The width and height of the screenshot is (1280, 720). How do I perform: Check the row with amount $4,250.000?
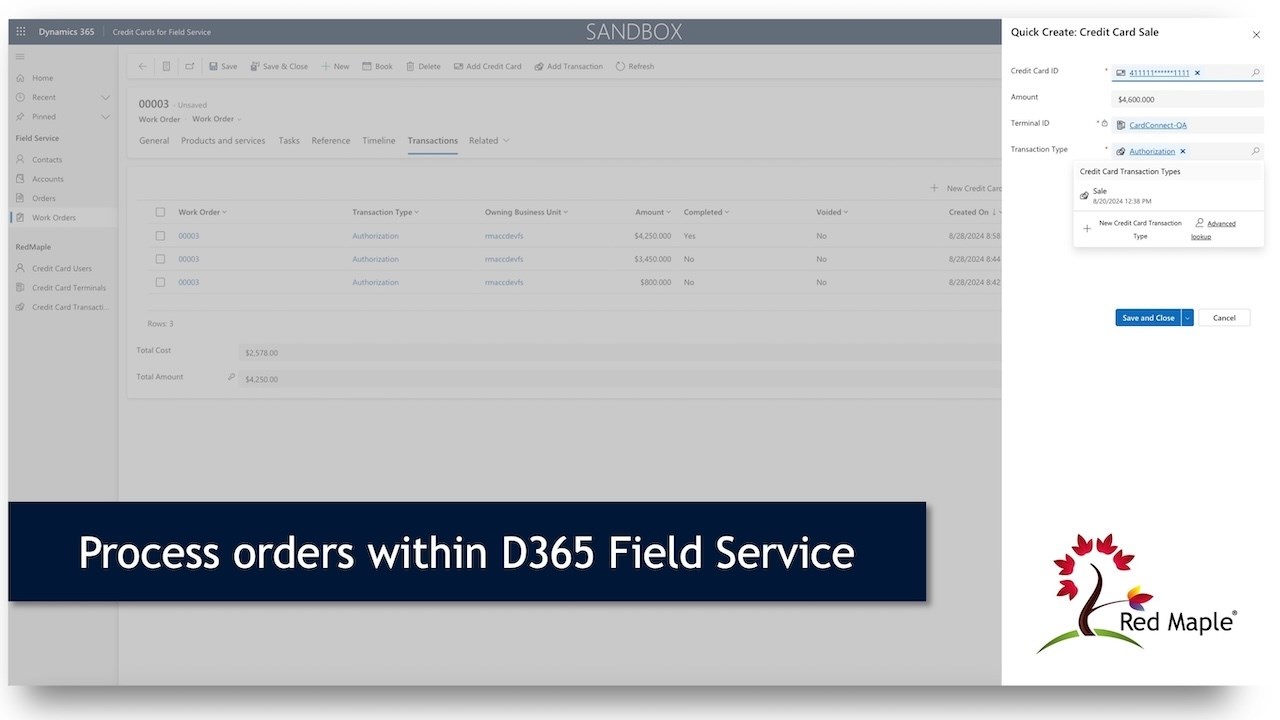[160, 236]
